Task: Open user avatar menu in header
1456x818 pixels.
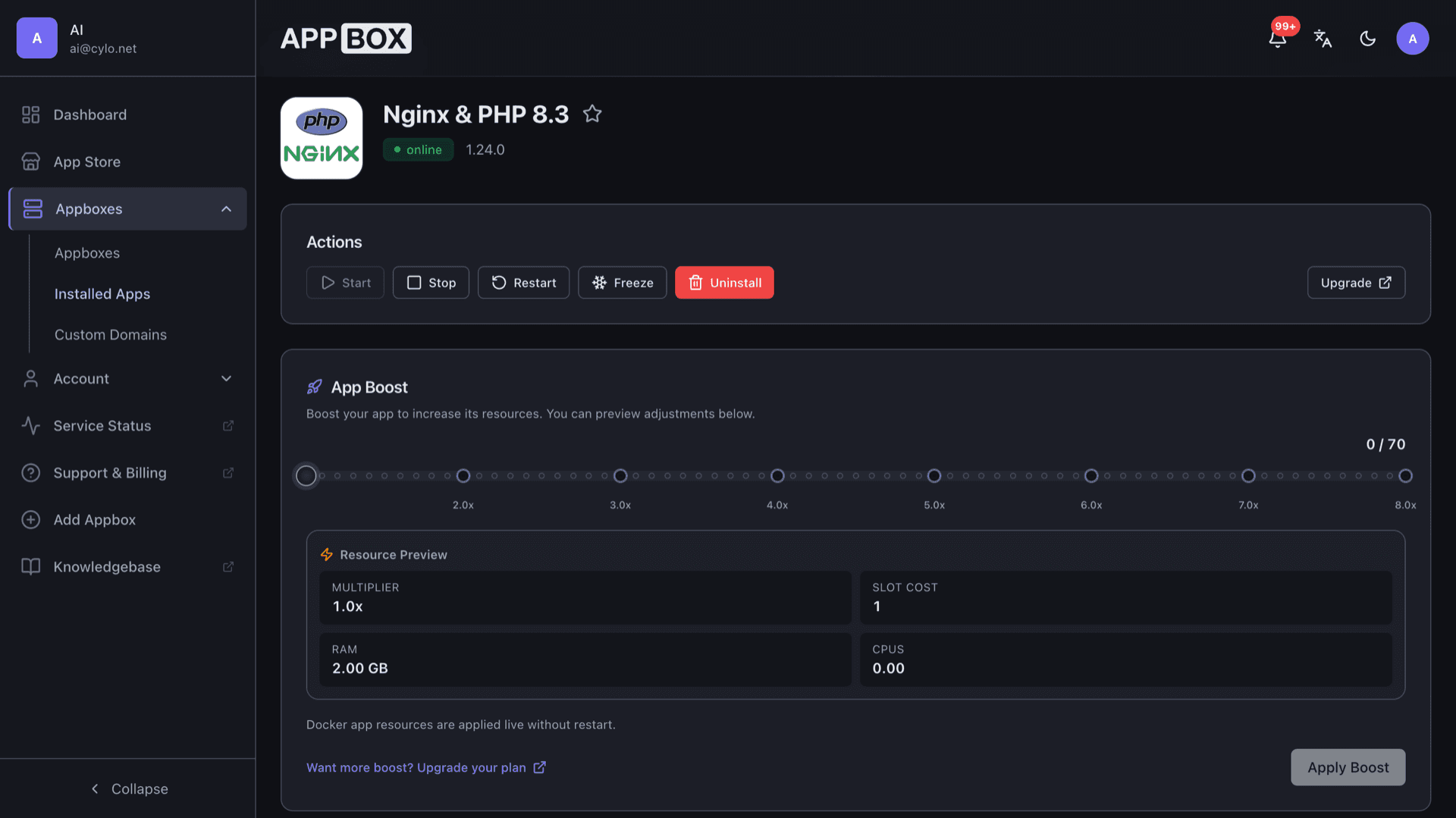Action: (1412, 39)
